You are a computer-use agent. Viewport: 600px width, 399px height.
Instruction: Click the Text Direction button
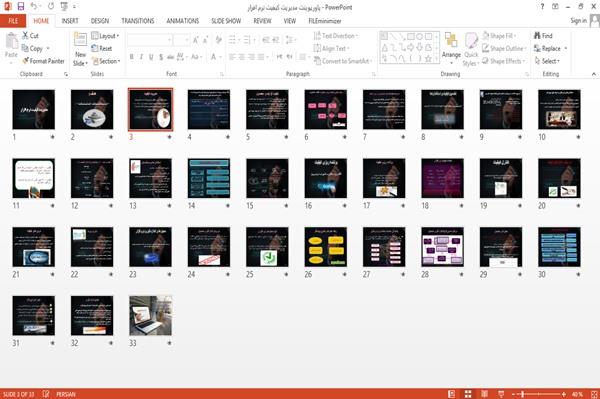pos(336,36)
